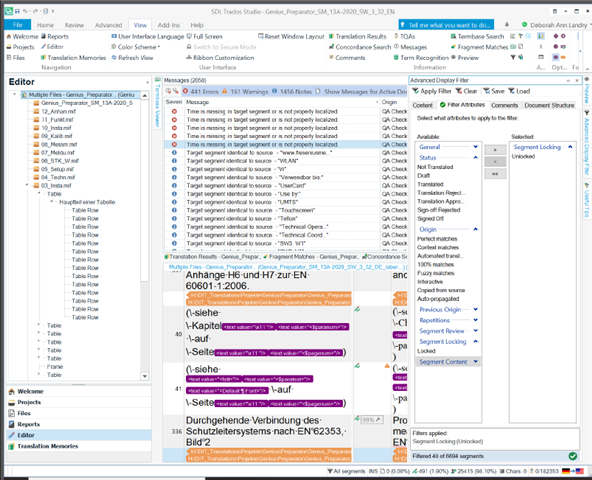Click the Tell me what you want to do box
This screenshot has height=480, width=592.
(x=446, y=25)
